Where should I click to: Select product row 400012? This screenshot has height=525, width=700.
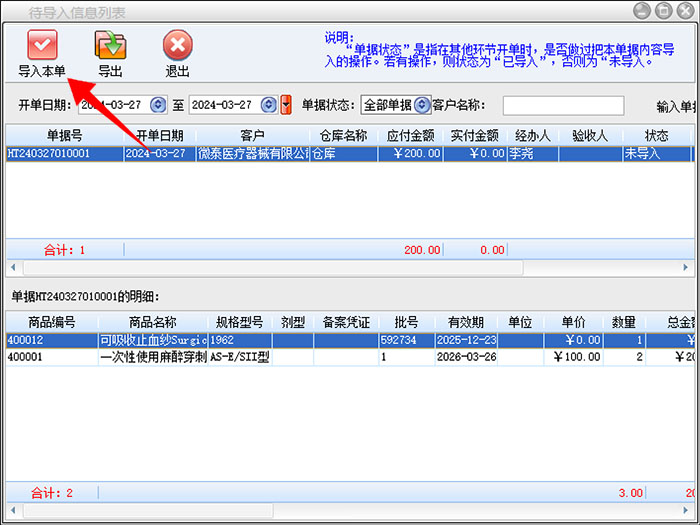click(50, 341)
